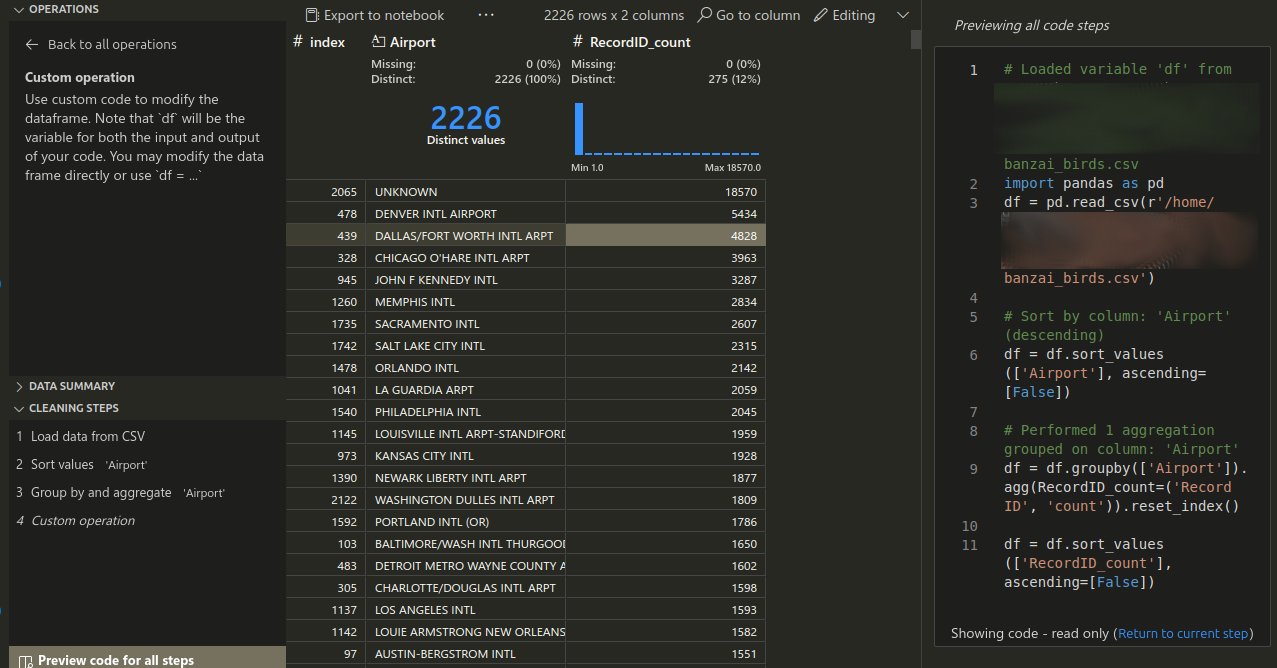Click index cell 97
Image resolution: width=1277 pixels, height=668 pixels.
pos(326,654)
